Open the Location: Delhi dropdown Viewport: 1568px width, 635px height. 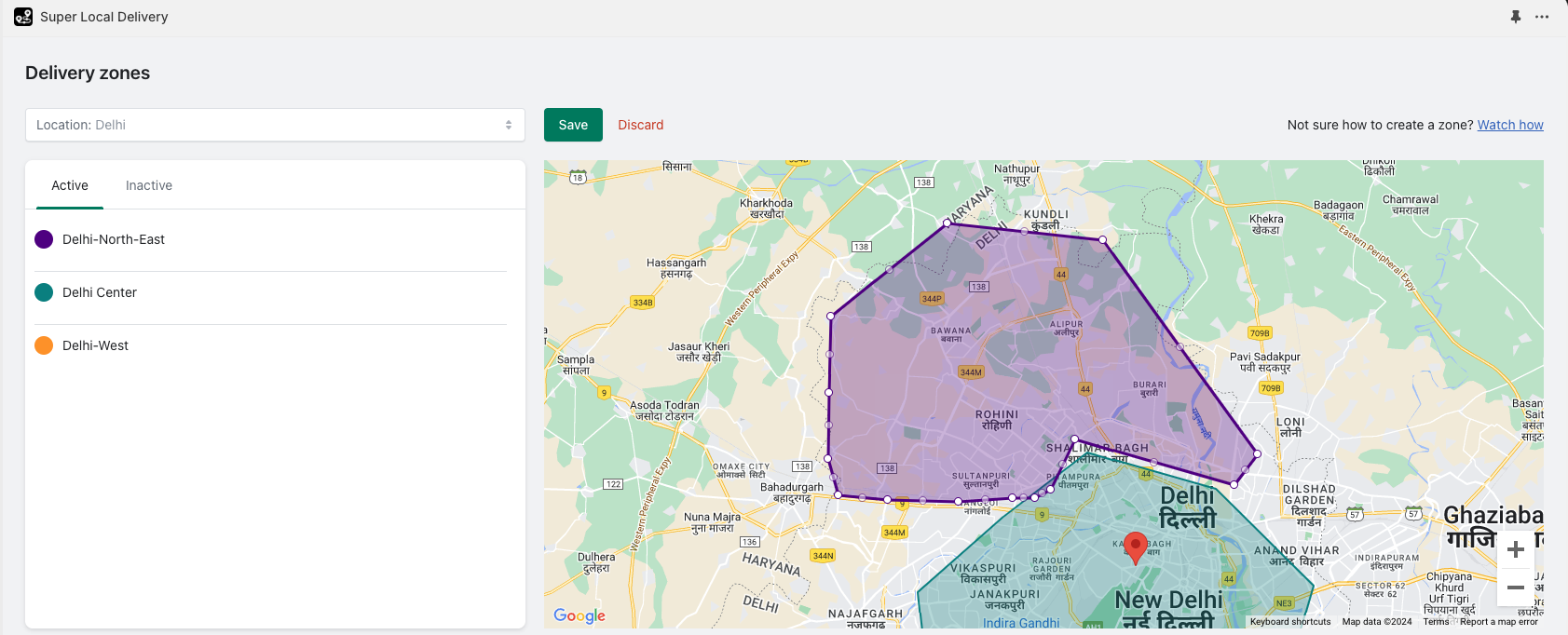coord(275,125)
